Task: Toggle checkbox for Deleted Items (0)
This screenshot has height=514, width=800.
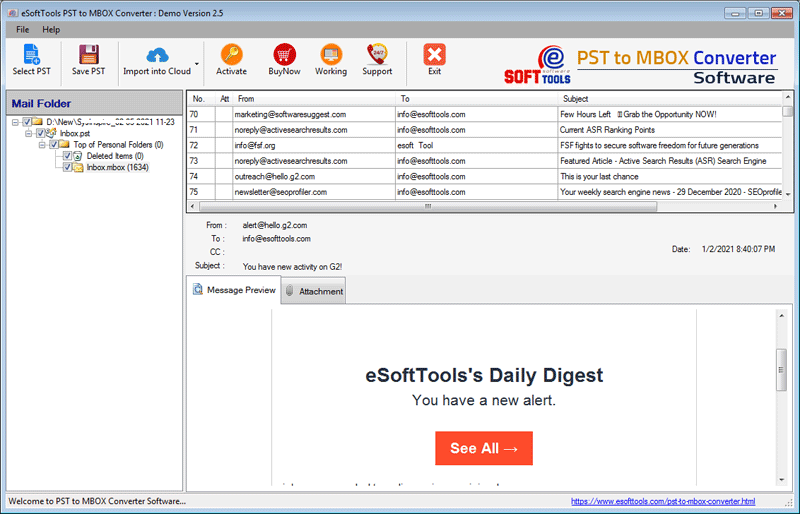Action: 67,156
